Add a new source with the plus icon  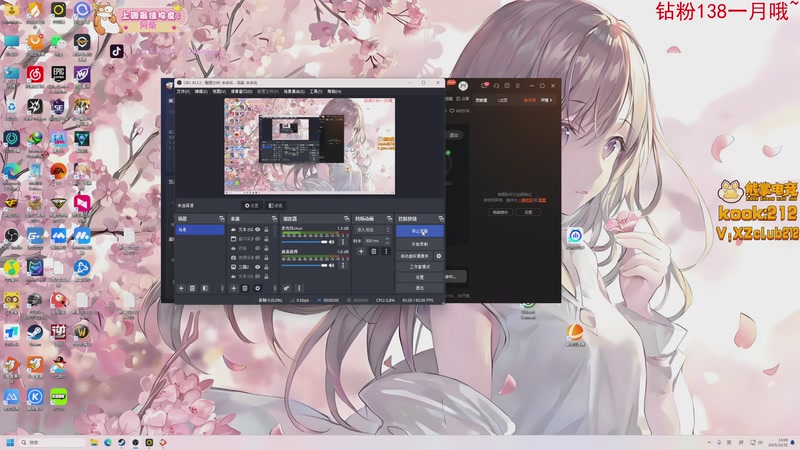pos(234,288)
